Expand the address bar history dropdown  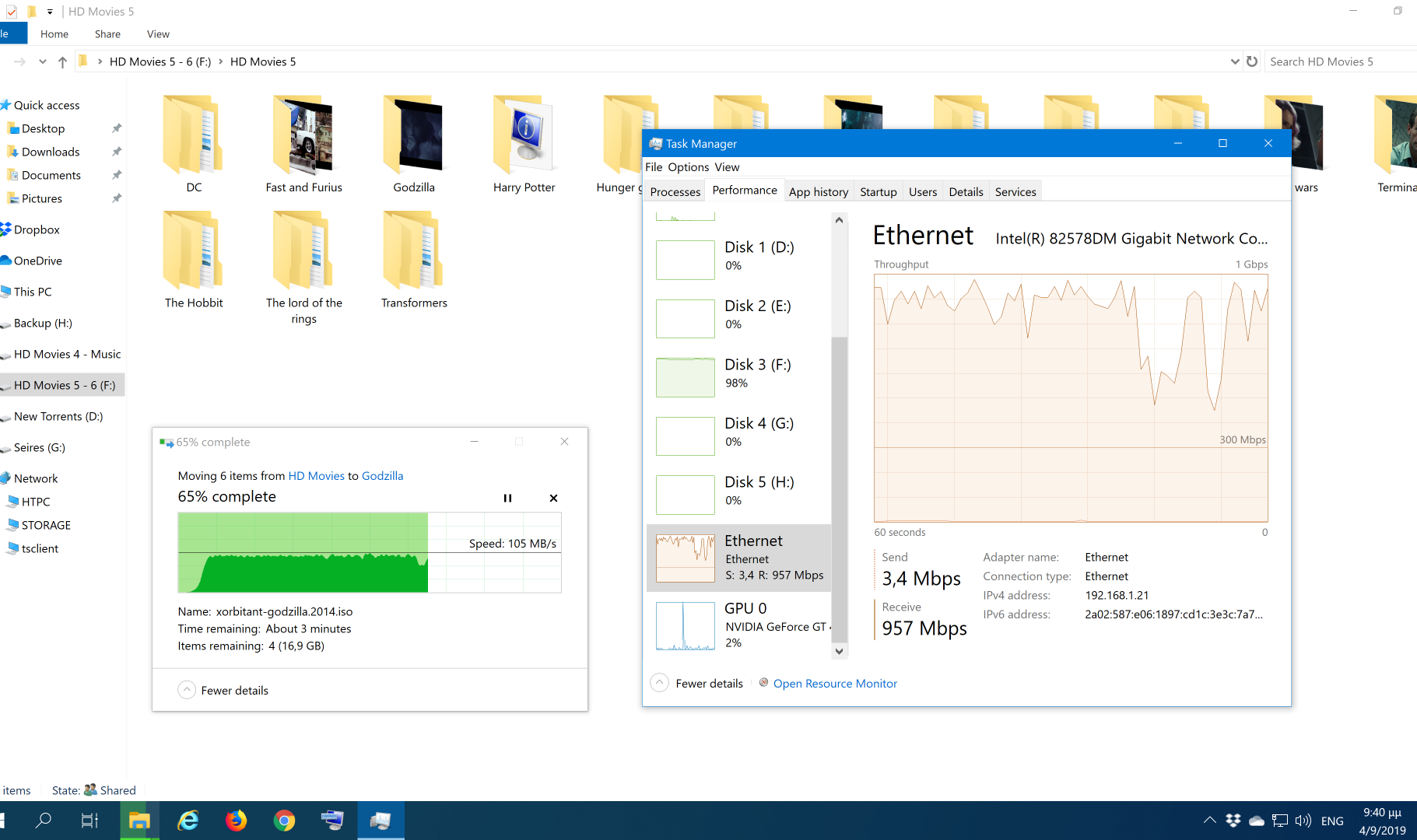(1234, 61)
